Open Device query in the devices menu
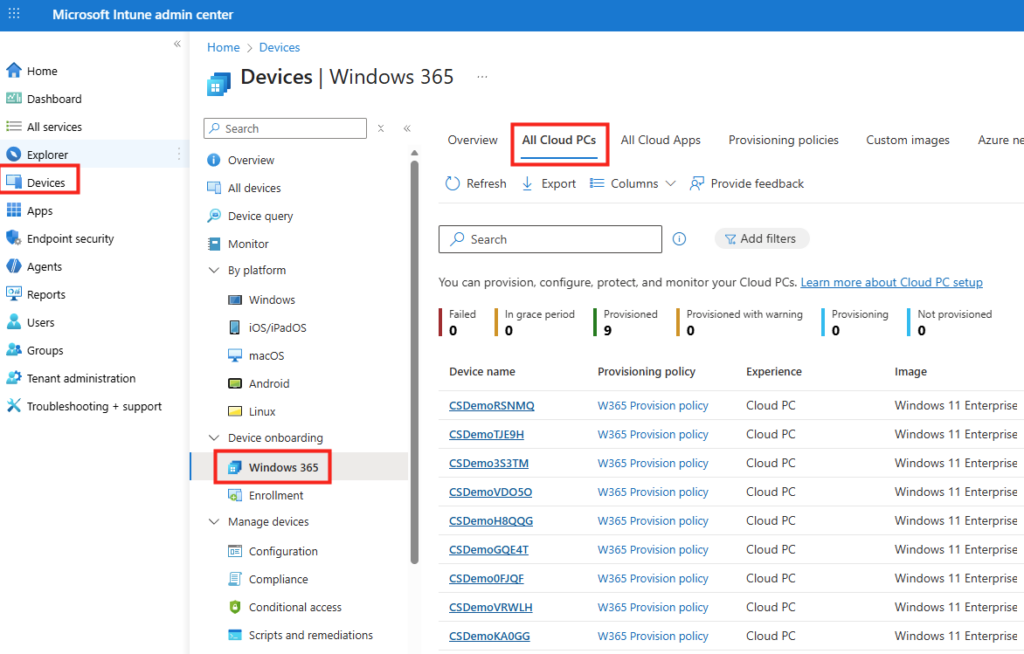1024x654 pixels. 260,216
